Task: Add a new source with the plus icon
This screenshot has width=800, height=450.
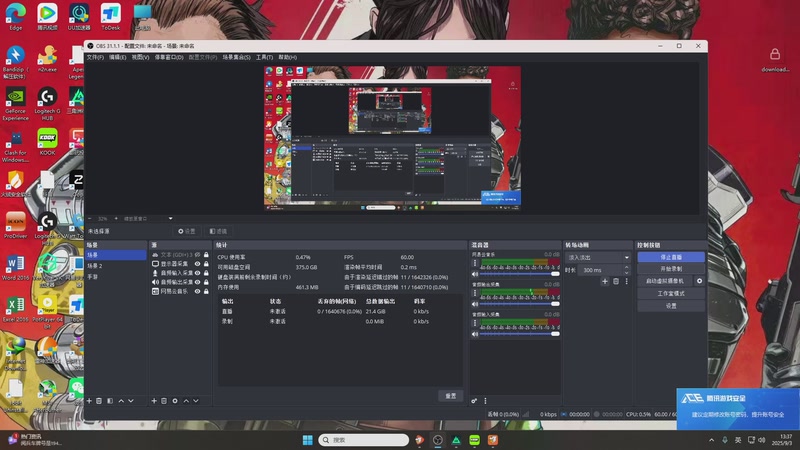Action: click(154, 401)
